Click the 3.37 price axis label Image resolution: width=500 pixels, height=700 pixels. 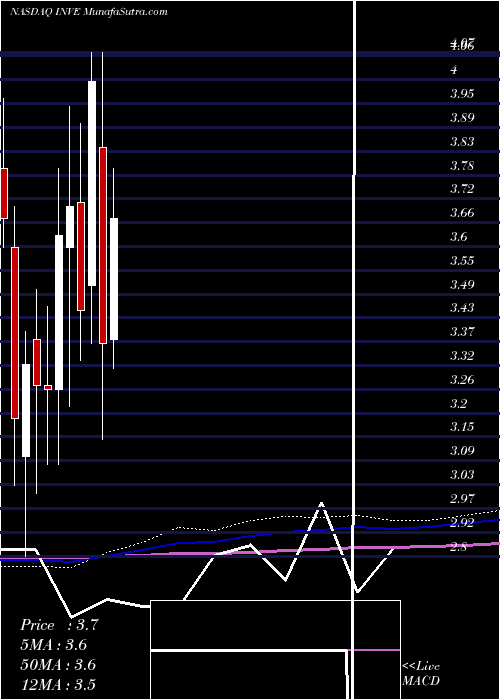coord(461,332)
